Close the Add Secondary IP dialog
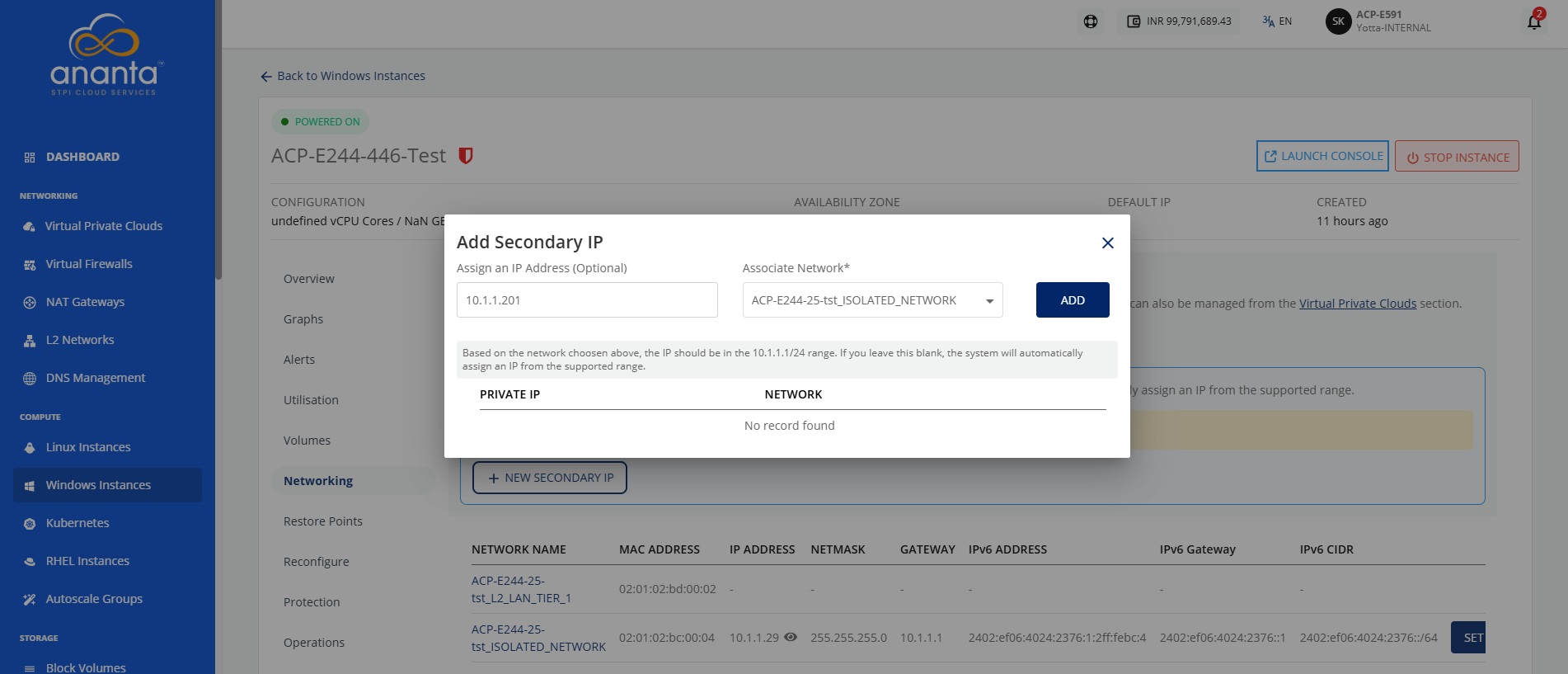Image resolution: width=1568 pixels, height=674 pixels. coord(1108,243)
